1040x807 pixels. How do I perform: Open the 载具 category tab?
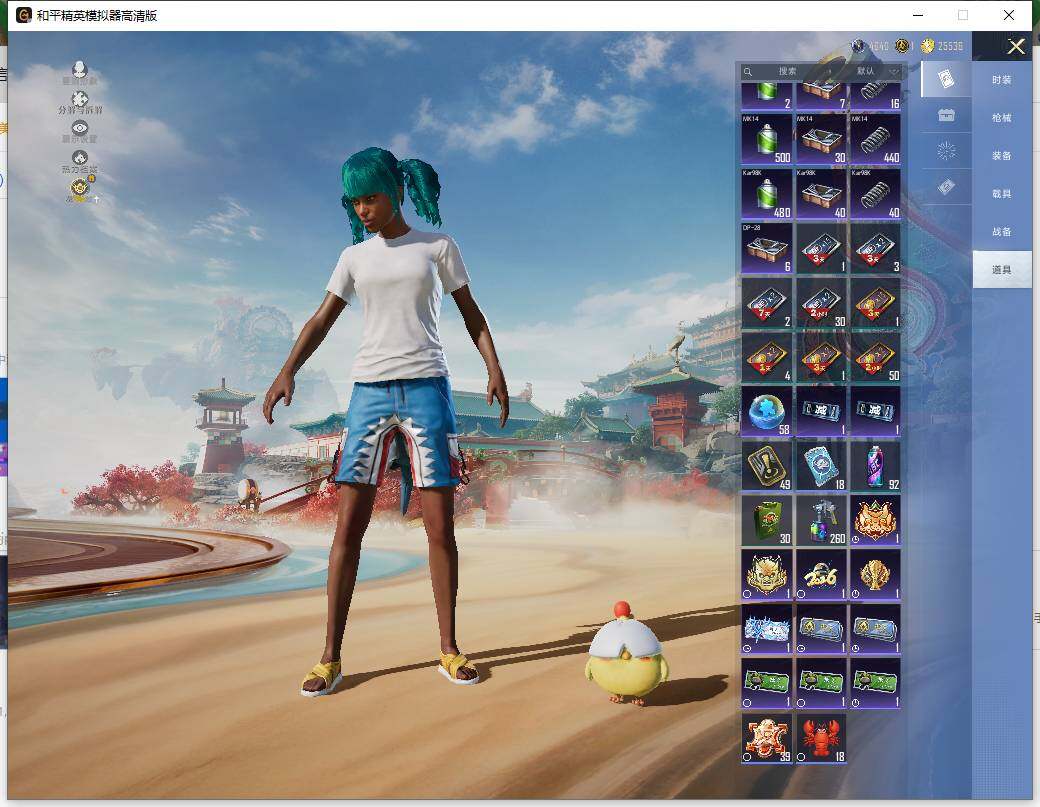coord(1001,194)
